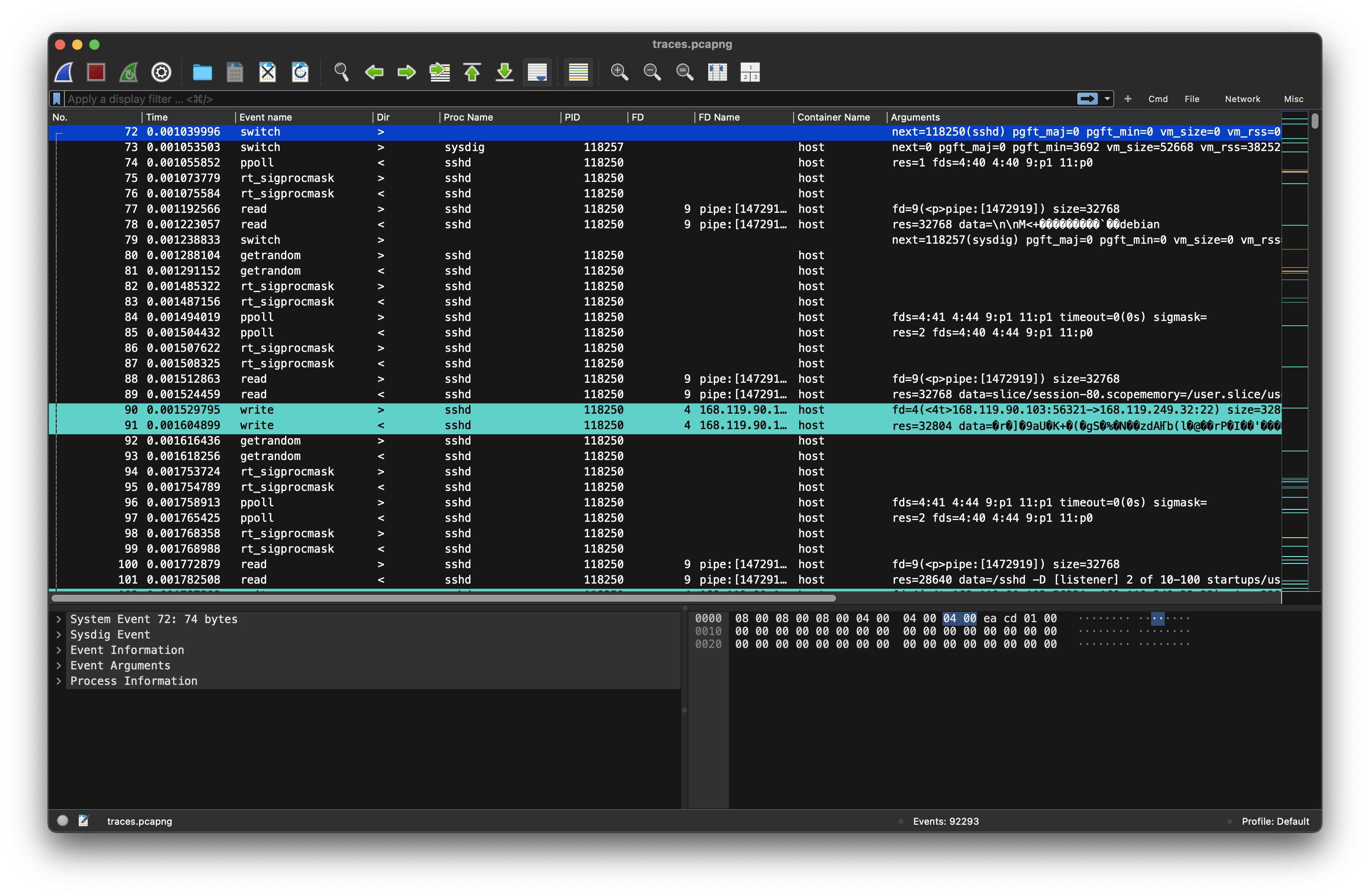The width and height of the screenshot is (1370, 896).
Task: Jump to the last event with the down arrow
Action: click(504, 72)
